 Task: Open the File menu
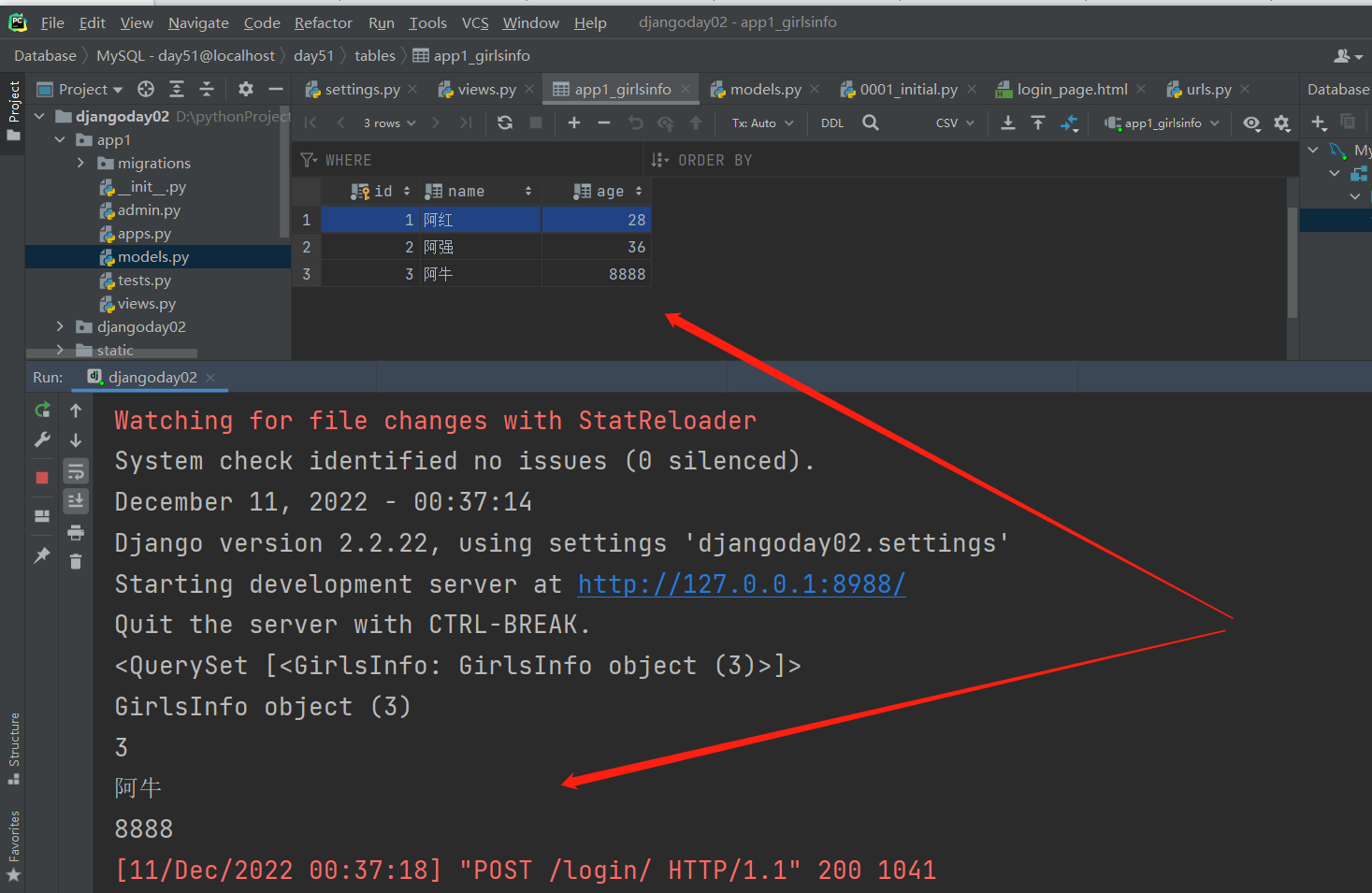pos(52,22)
